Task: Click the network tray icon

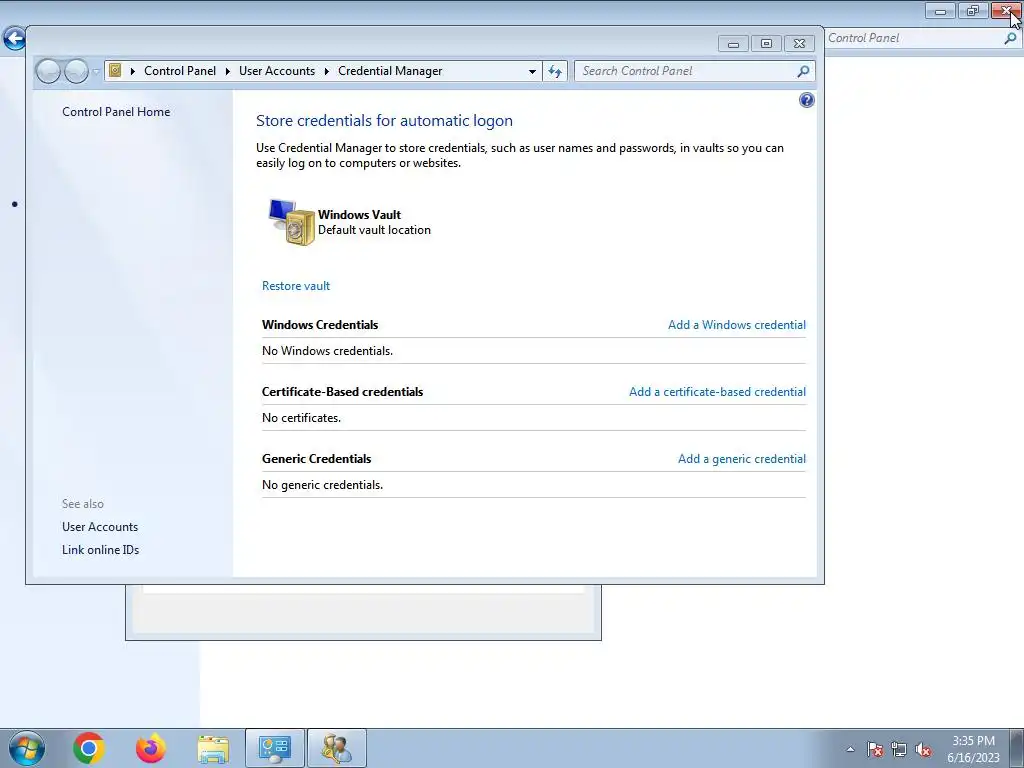Action: click(899, 749)
